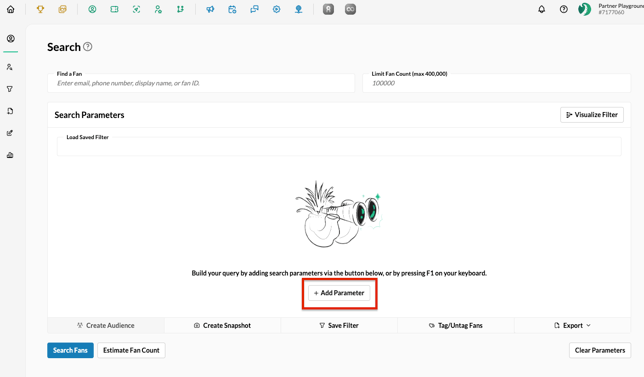Open the sidebar document export icon
The image size is (644, 377).
coord(10,111)
